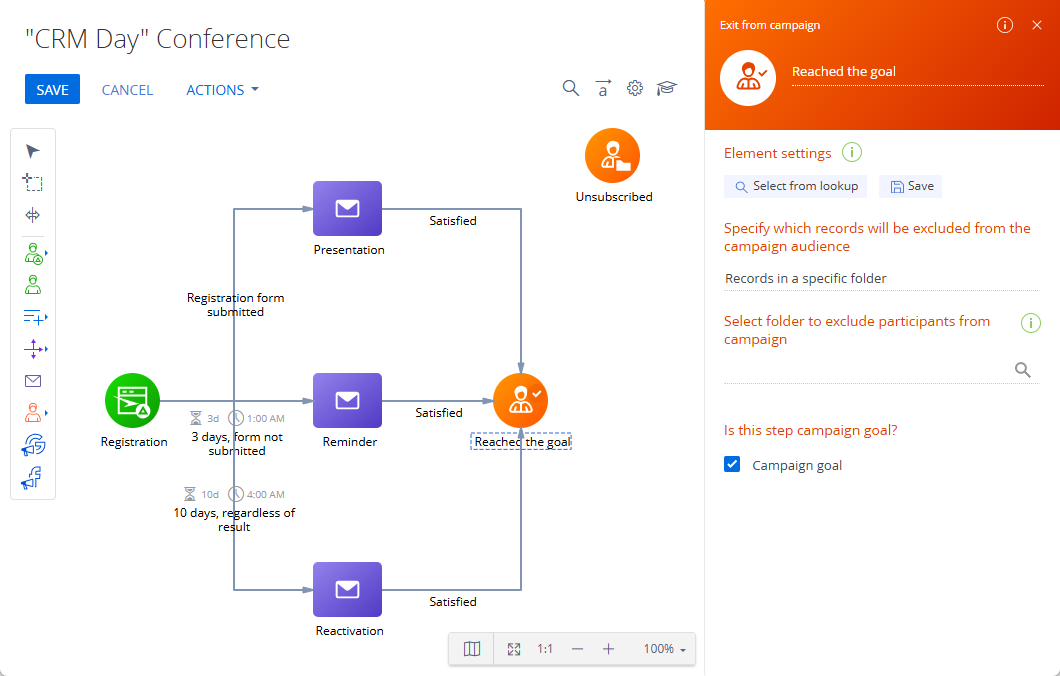Screen dimensions: 1060x676
Task: Uncheck the Campaign goal checkbox
Action: tap(732, 464)
